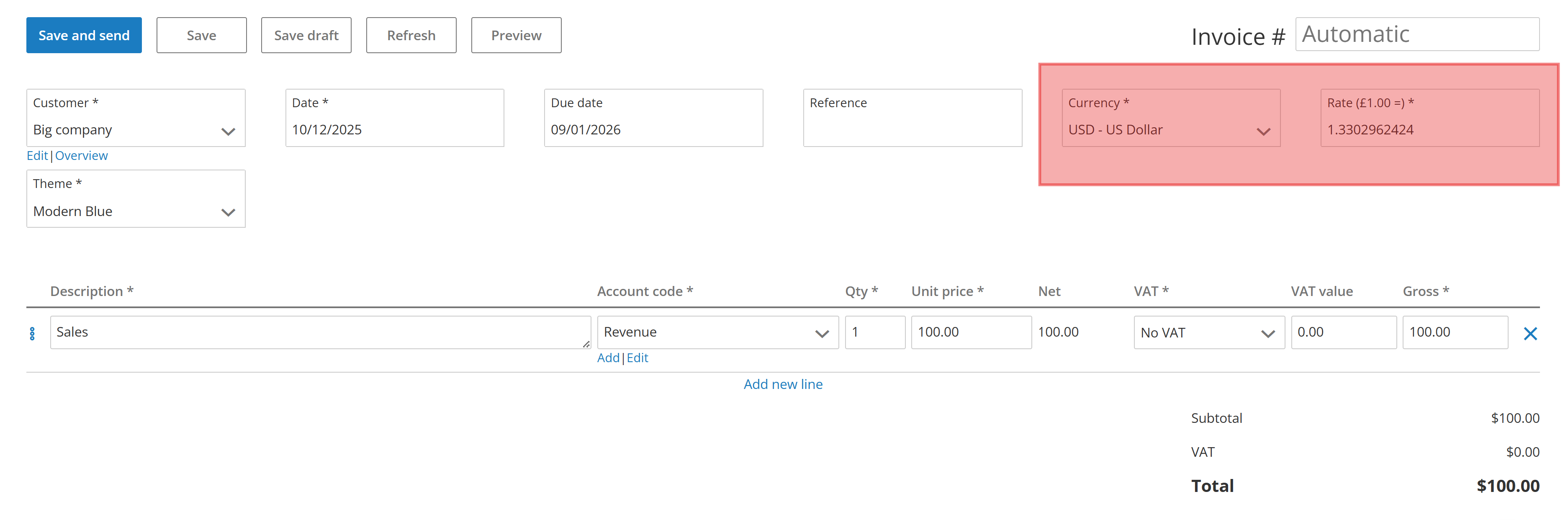Click the Add new line link
1568x520 pixels.
point(783,384)
